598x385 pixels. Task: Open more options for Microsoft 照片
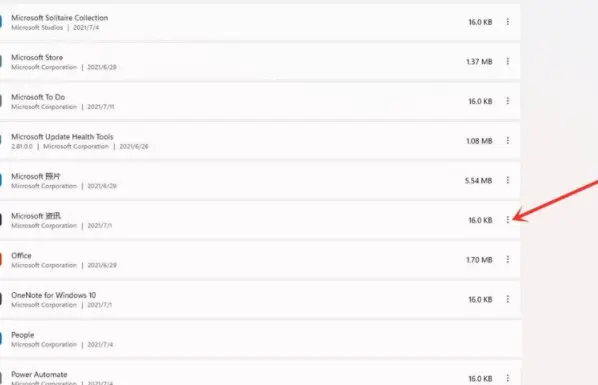508,180
